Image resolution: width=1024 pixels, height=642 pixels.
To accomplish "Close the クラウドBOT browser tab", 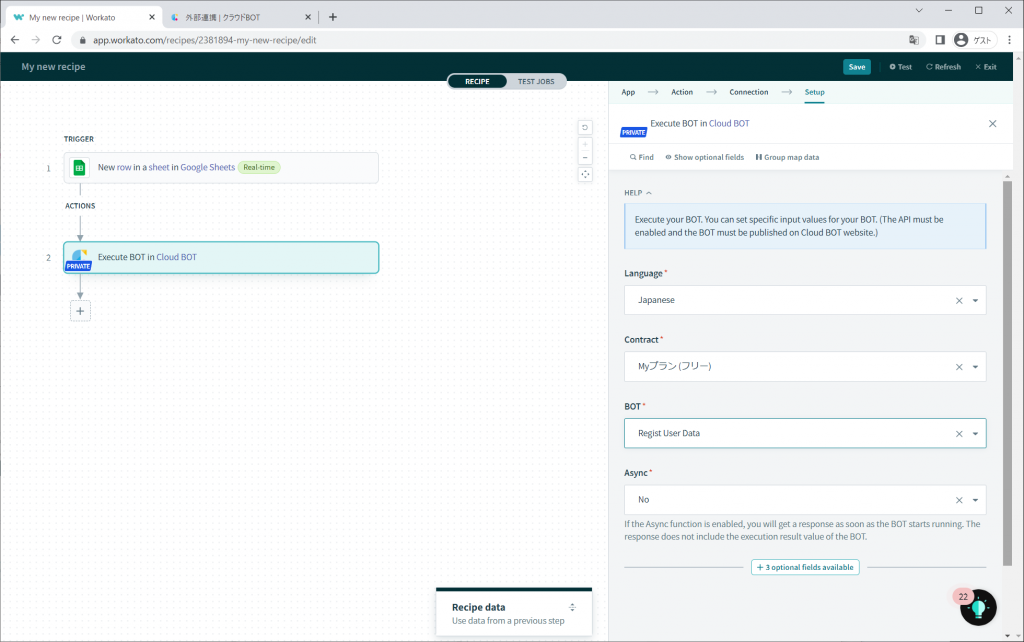I will coord(308,17).
